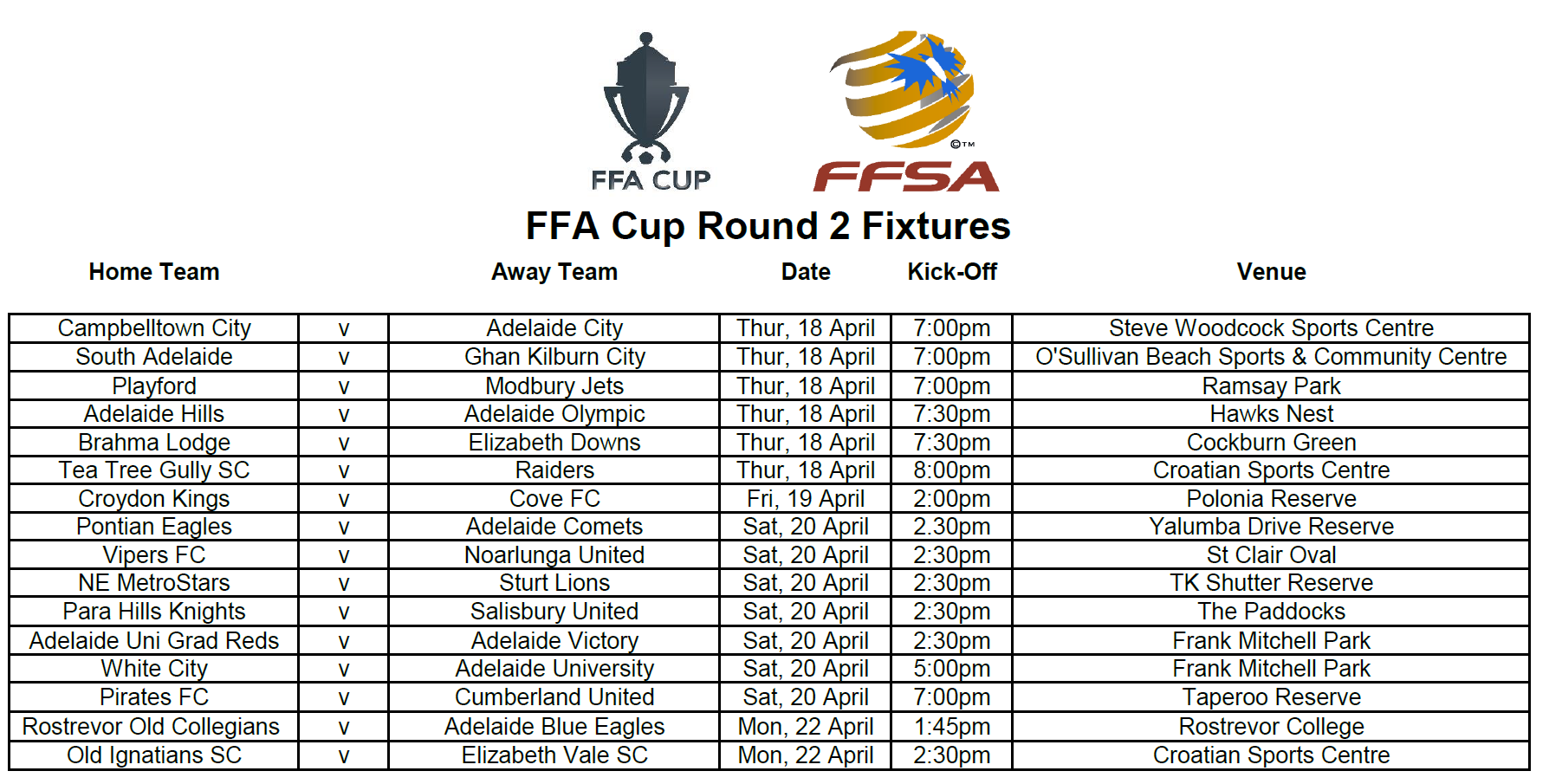Image resolution: width=1549 pixels, height=784 pixels.
Task: Select the Sturt Lions away team cell
Action: (x=554, y=583)
